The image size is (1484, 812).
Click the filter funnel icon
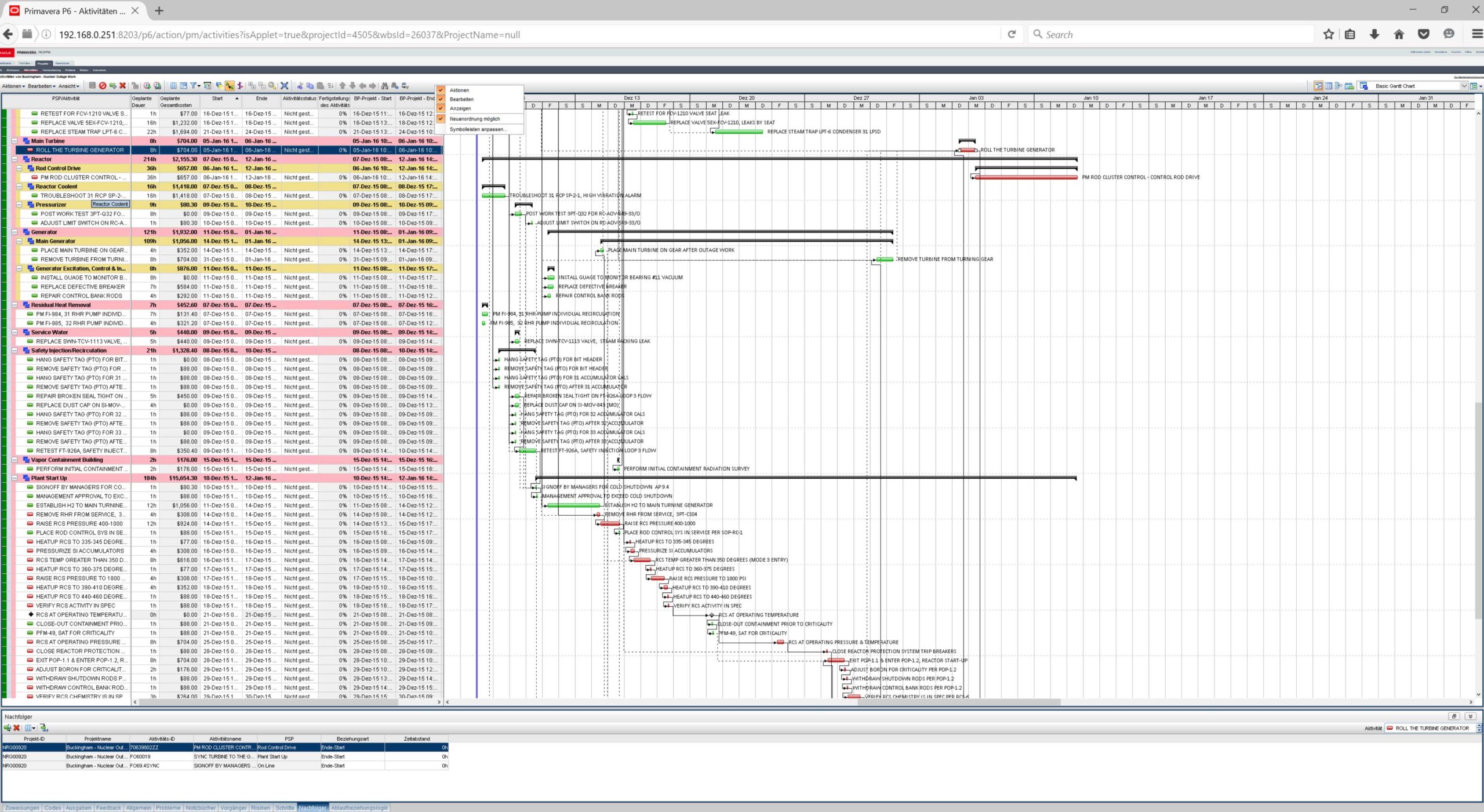pos(194,86)
